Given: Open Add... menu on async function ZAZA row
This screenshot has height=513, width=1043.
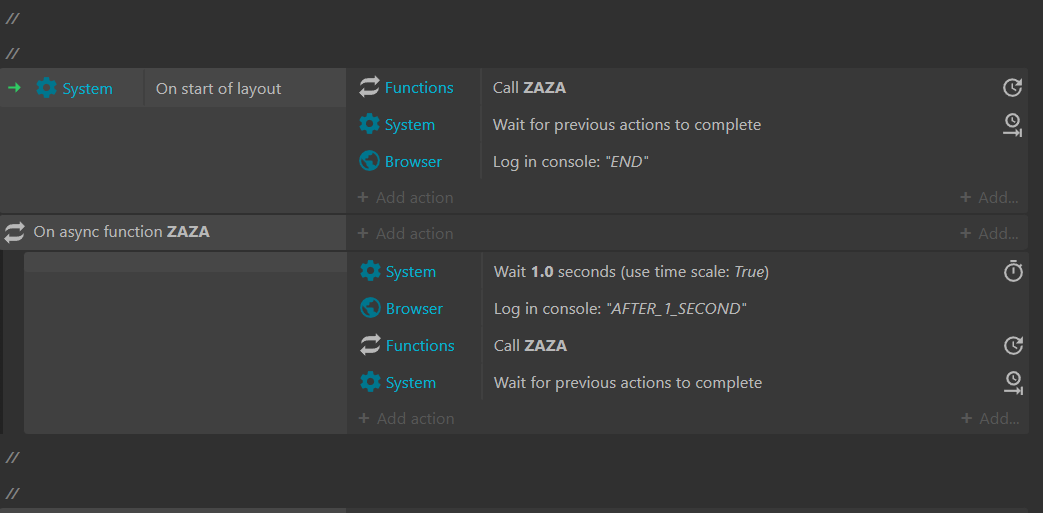Looking at the screenshot, I should tap(989, 234).
